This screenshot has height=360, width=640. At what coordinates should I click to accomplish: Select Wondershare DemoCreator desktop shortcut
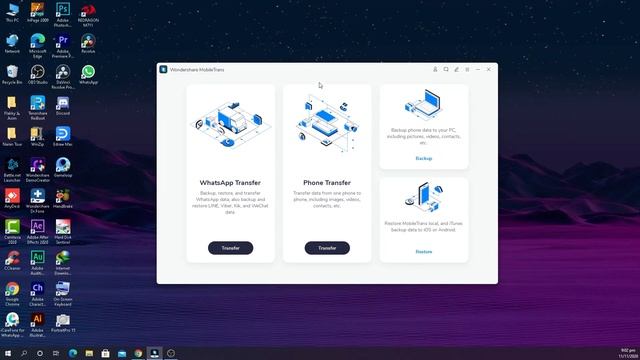point(38,170)
